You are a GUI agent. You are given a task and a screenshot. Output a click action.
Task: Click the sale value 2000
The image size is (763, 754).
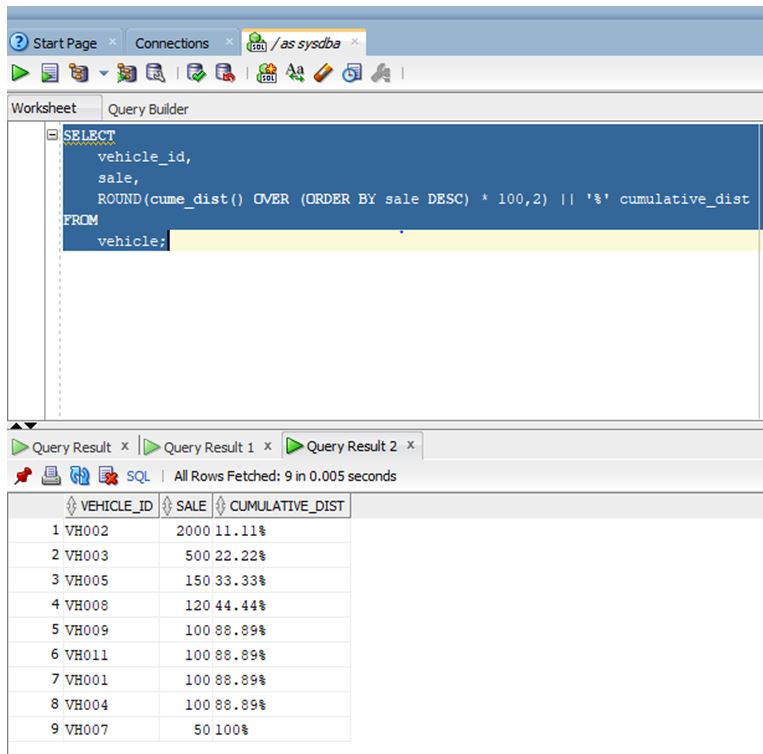click(186, 530)
